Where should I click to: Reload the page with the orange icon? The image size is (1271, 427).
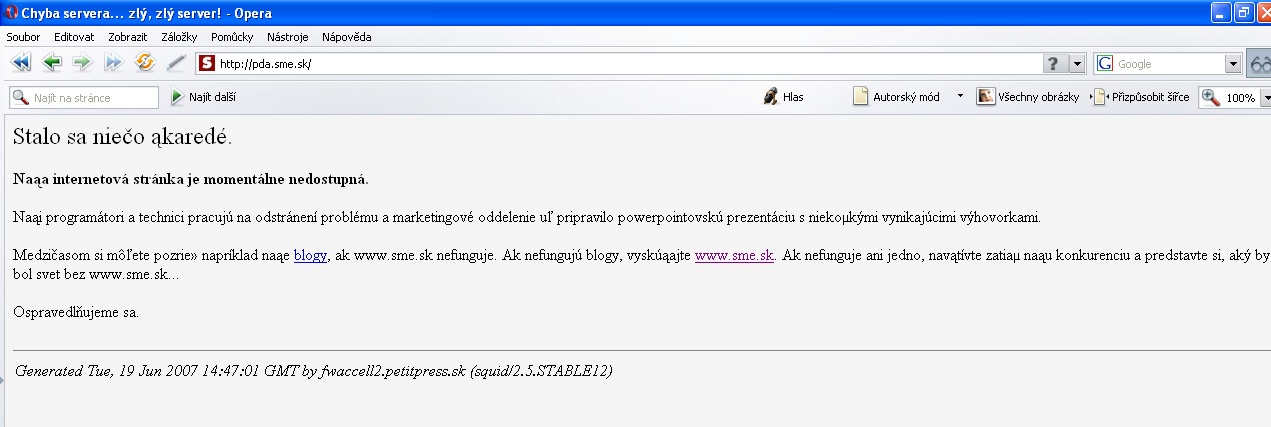[145, 63]
